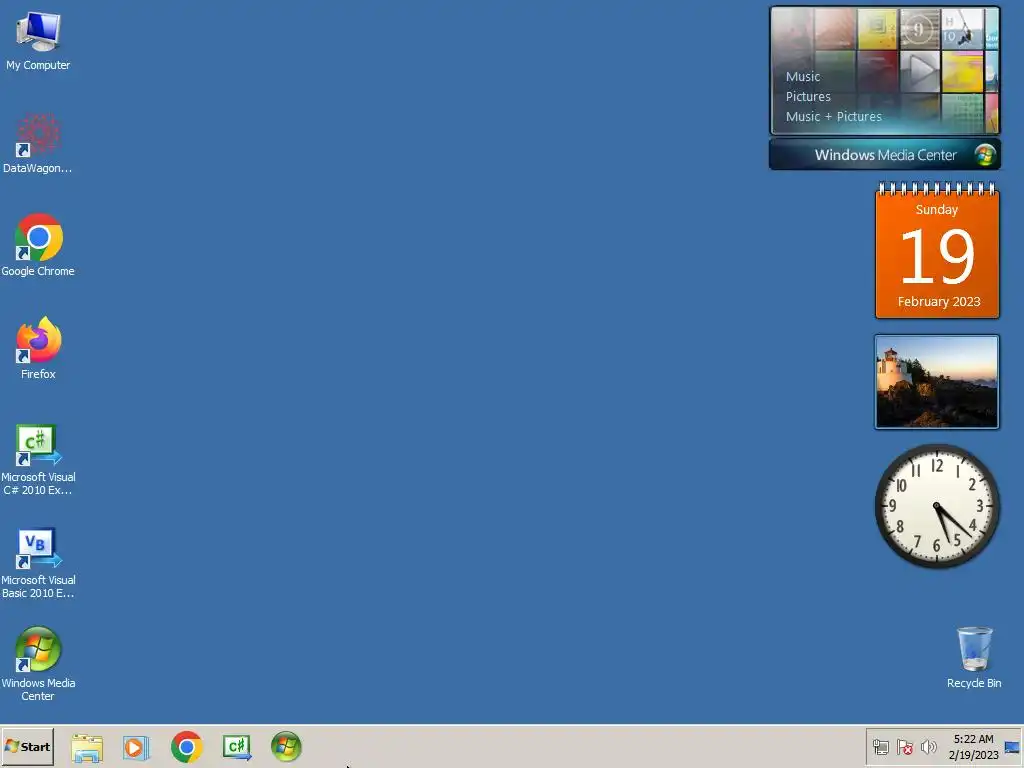Click February 2023 on calendar gadget

938,302
